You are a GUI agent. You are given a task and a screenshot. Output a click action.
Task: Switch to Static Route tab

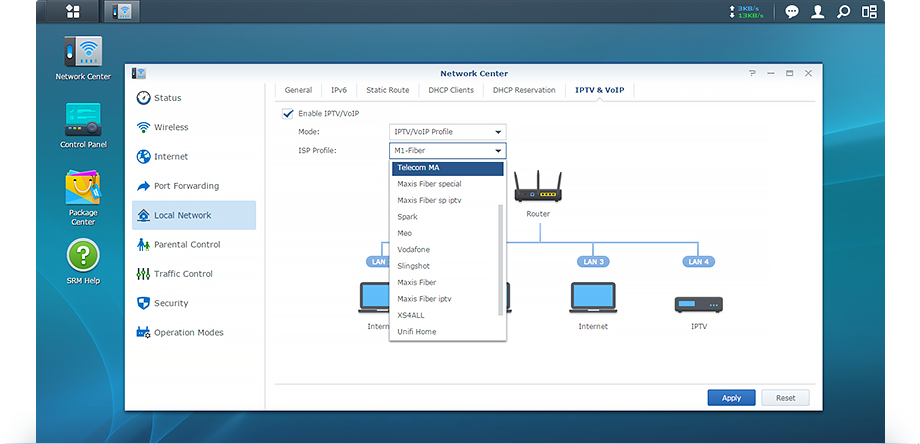[x=387, y=90]
